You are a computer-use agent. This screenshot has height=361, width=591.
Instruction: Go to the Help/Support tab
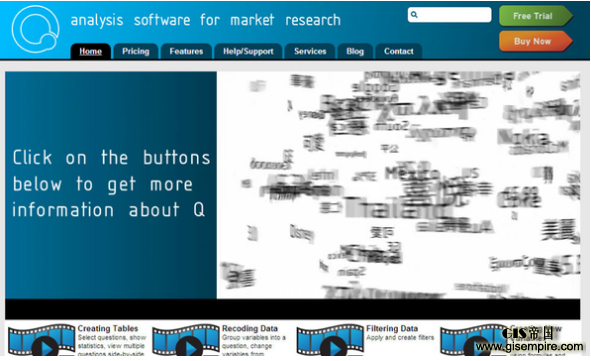(x=248, y=51)
